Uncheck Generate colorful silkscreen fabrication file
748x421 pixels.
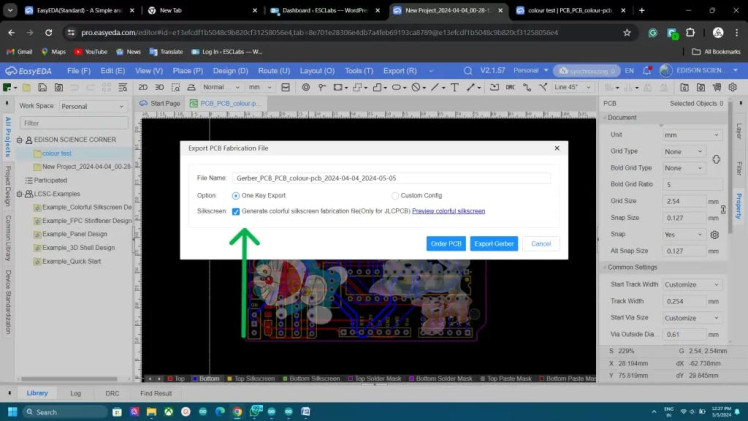click(x=236, y=211)
